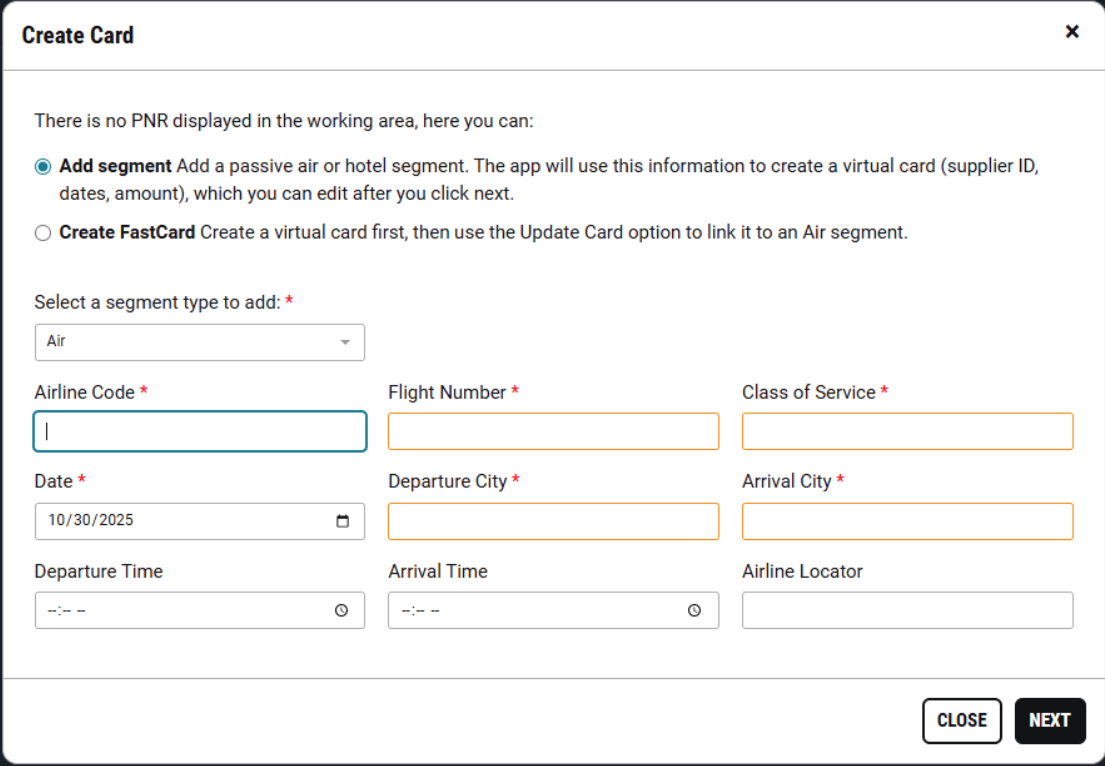Click the Airline Locator text field

pos(908,610)
